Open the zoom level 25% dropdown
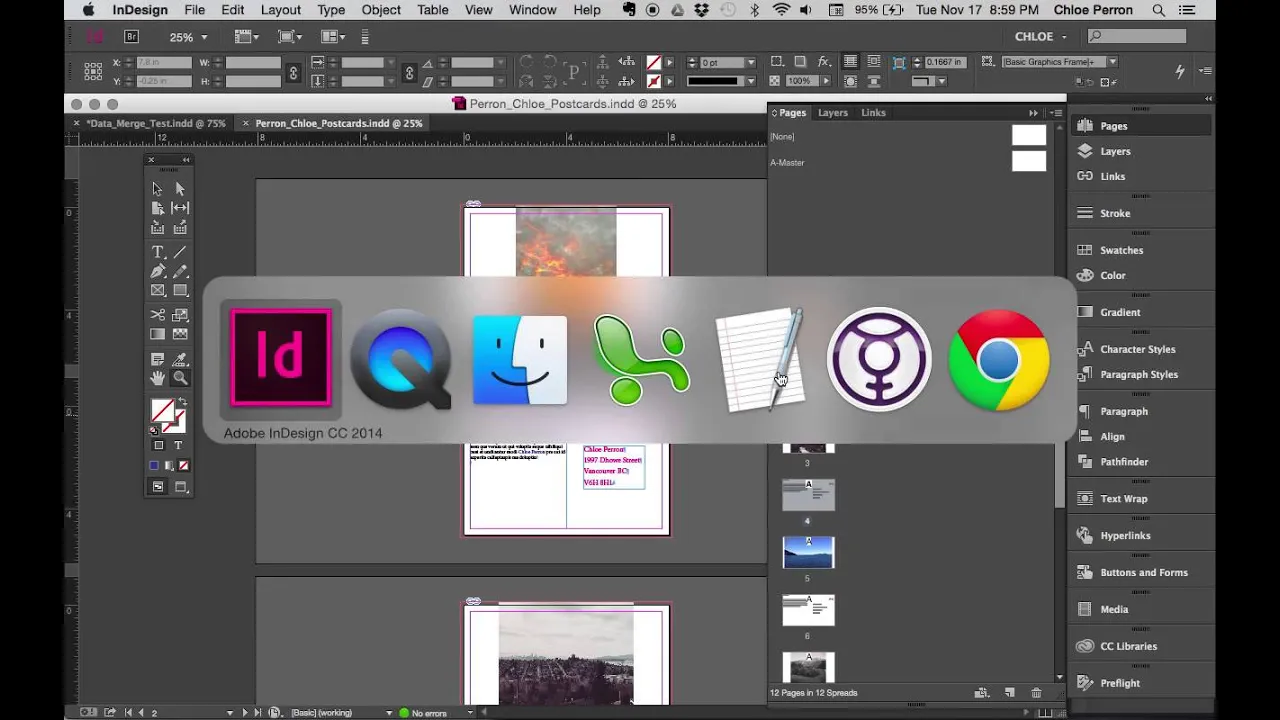 click(204, 37)
